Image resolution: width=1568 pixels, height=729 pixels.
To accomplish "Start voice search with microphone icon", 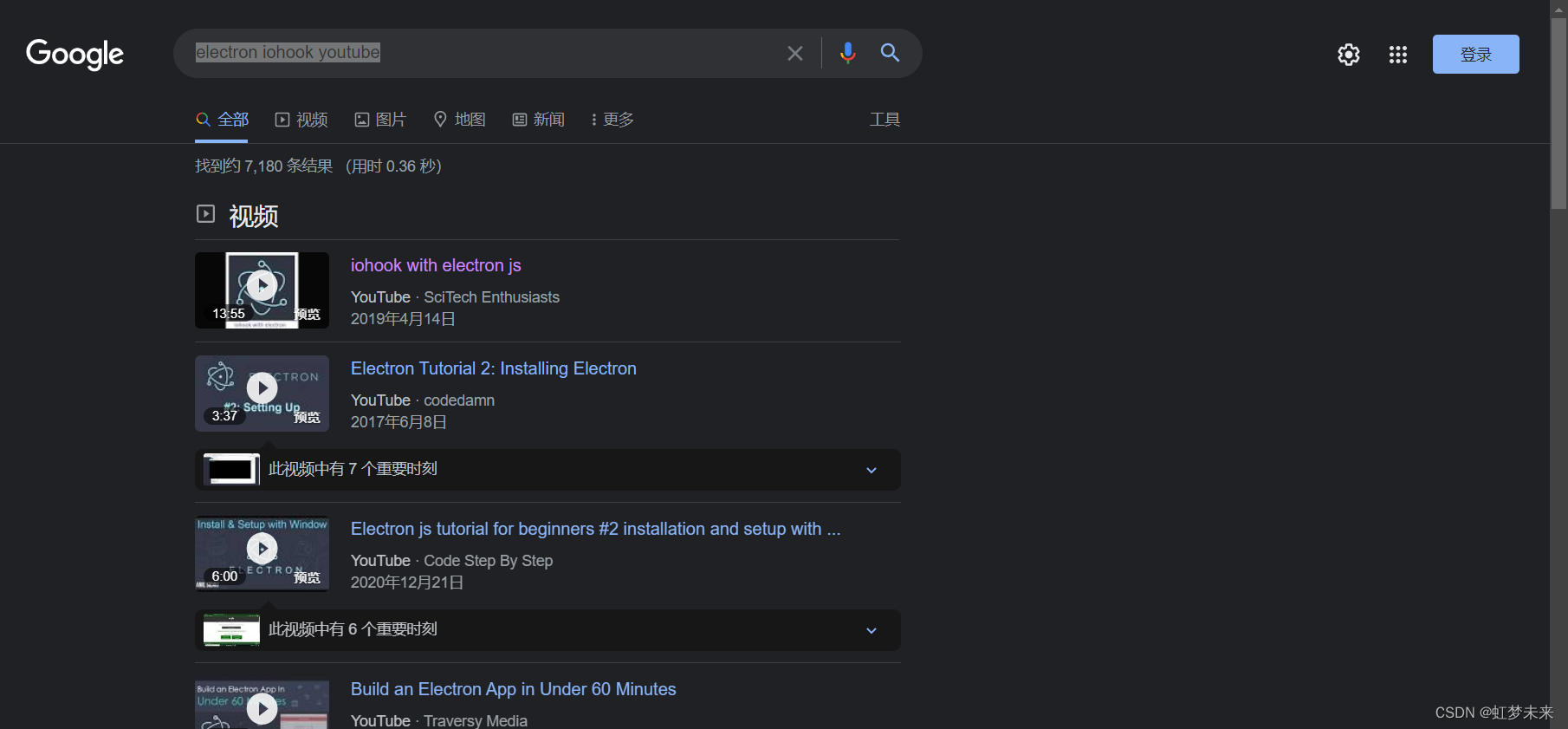I will click(847, 53).
